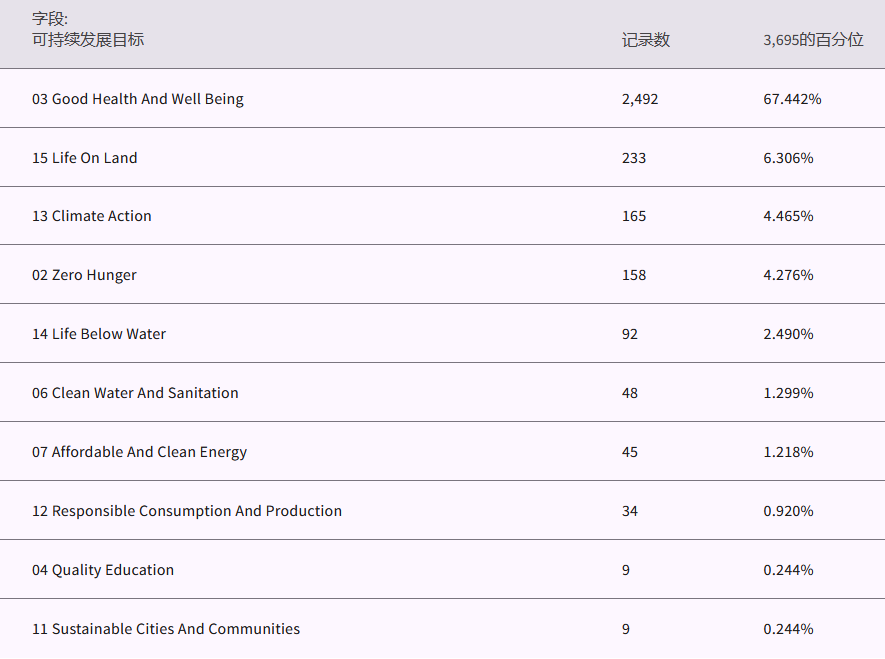Choose the 02 Zero Hunger row label
885x659 pixels.
point(84,275)
